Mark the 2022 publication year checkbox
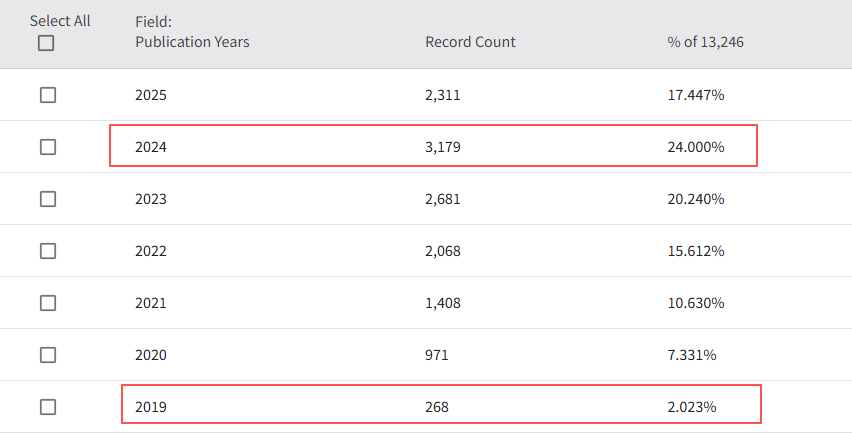 coord(48,251)
